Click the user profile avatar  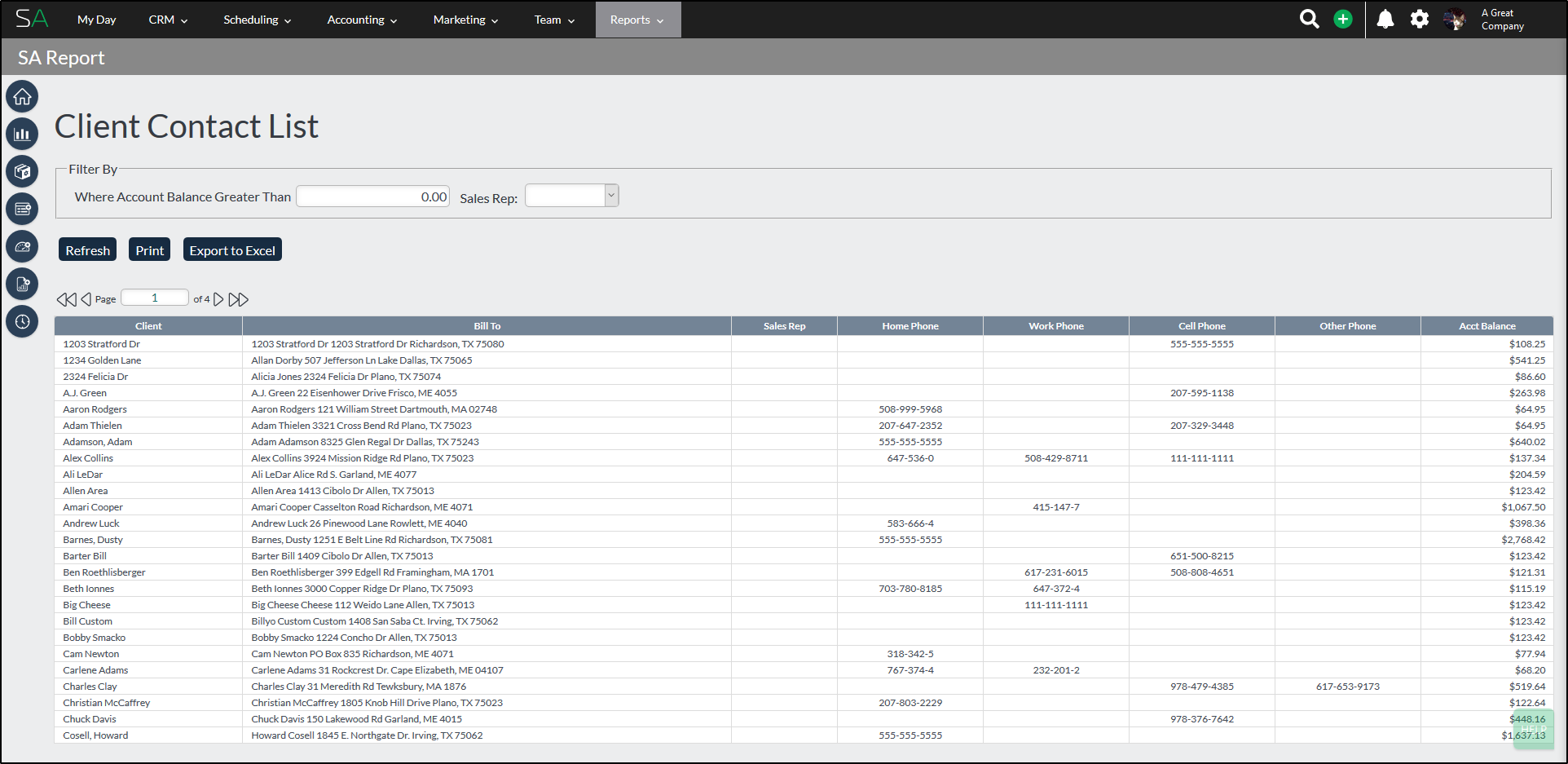tap(1455, 19)
